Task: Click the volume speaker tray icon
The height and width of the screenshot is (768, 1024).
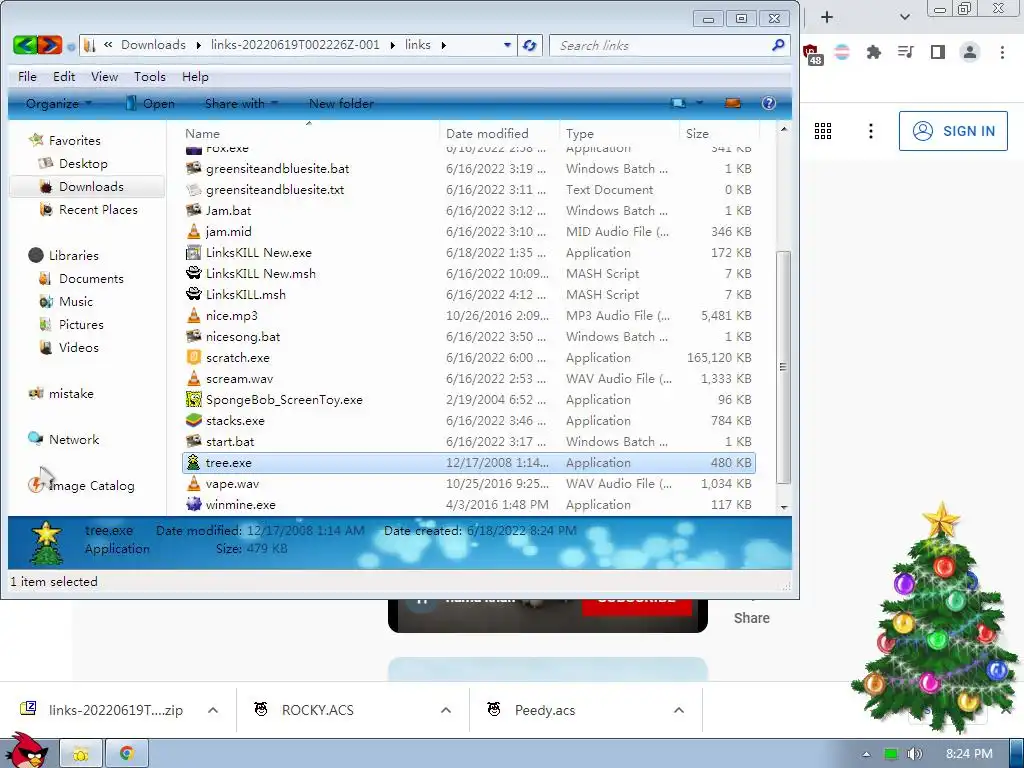Action: pos(914,754)
